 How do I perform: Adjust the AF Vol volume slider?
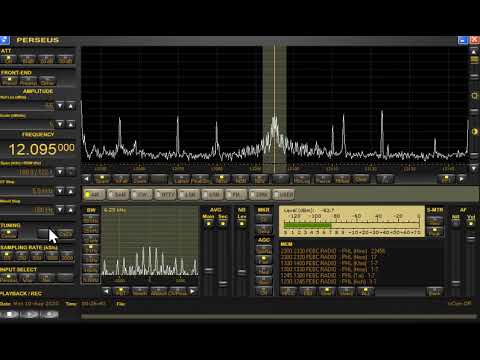click(x=471, y=239)
